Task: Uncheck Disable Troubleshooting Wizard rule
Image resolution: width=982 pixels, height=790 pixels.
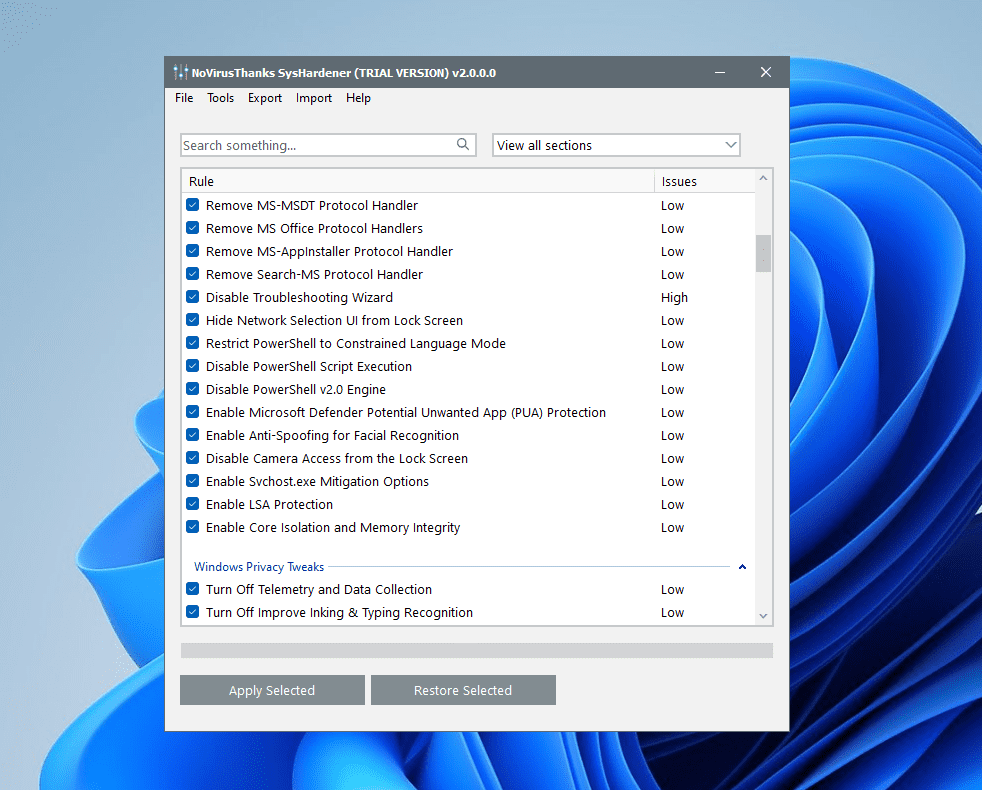Action: pyautogui.click(x=193, y=297)
